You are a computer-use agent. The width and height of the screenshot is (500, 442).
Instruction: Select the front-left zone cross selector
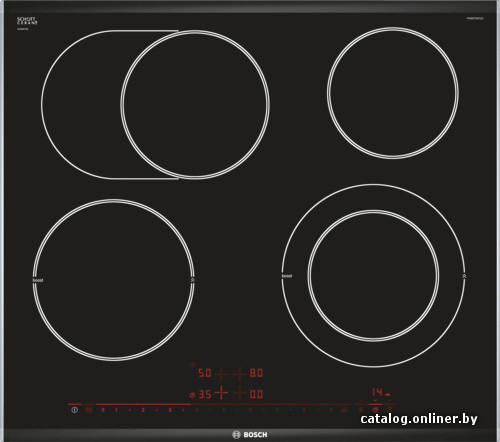click(221, 392)
